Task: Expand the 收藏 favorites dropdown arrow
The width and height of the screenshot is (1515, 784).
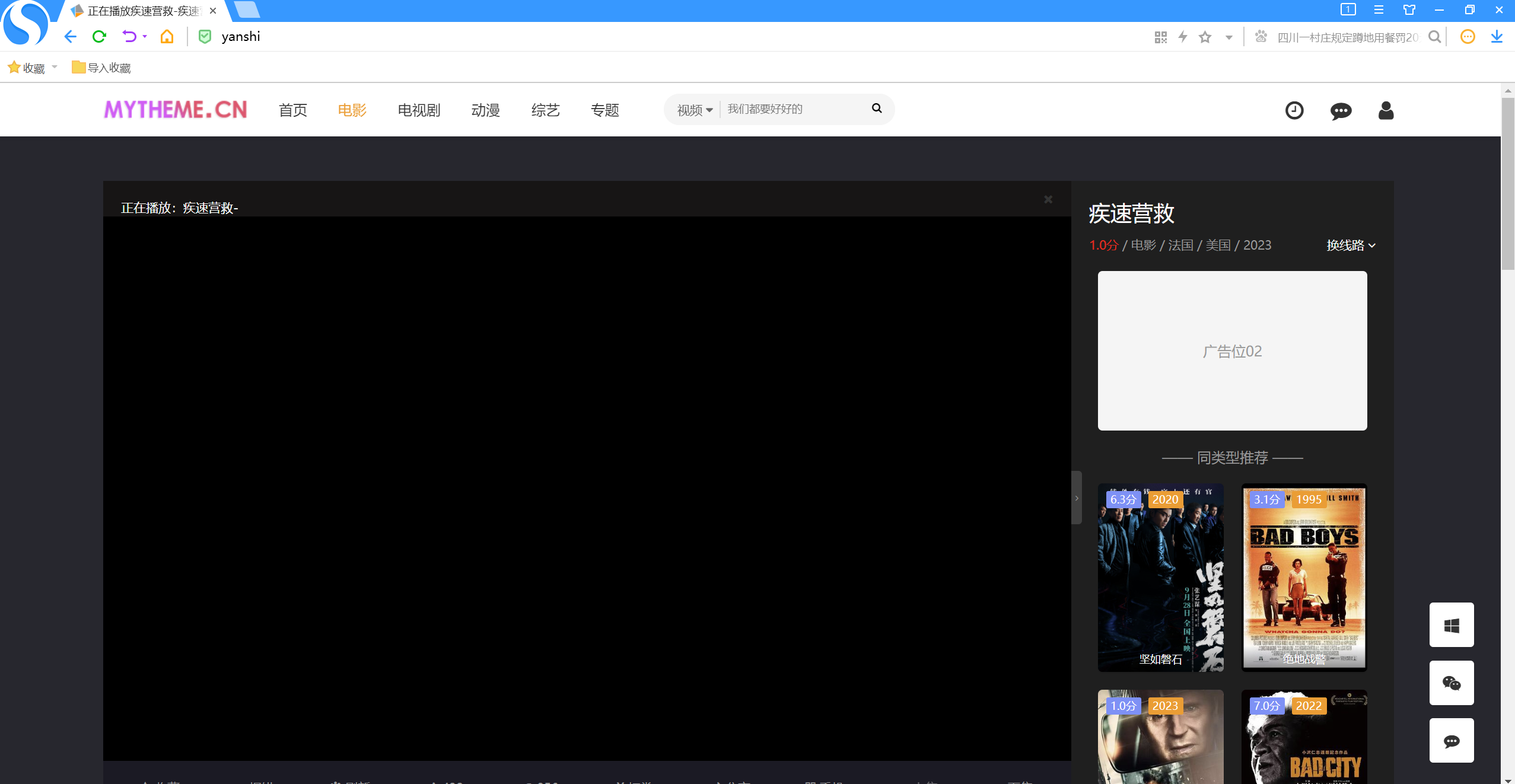Action: [55, 67]
